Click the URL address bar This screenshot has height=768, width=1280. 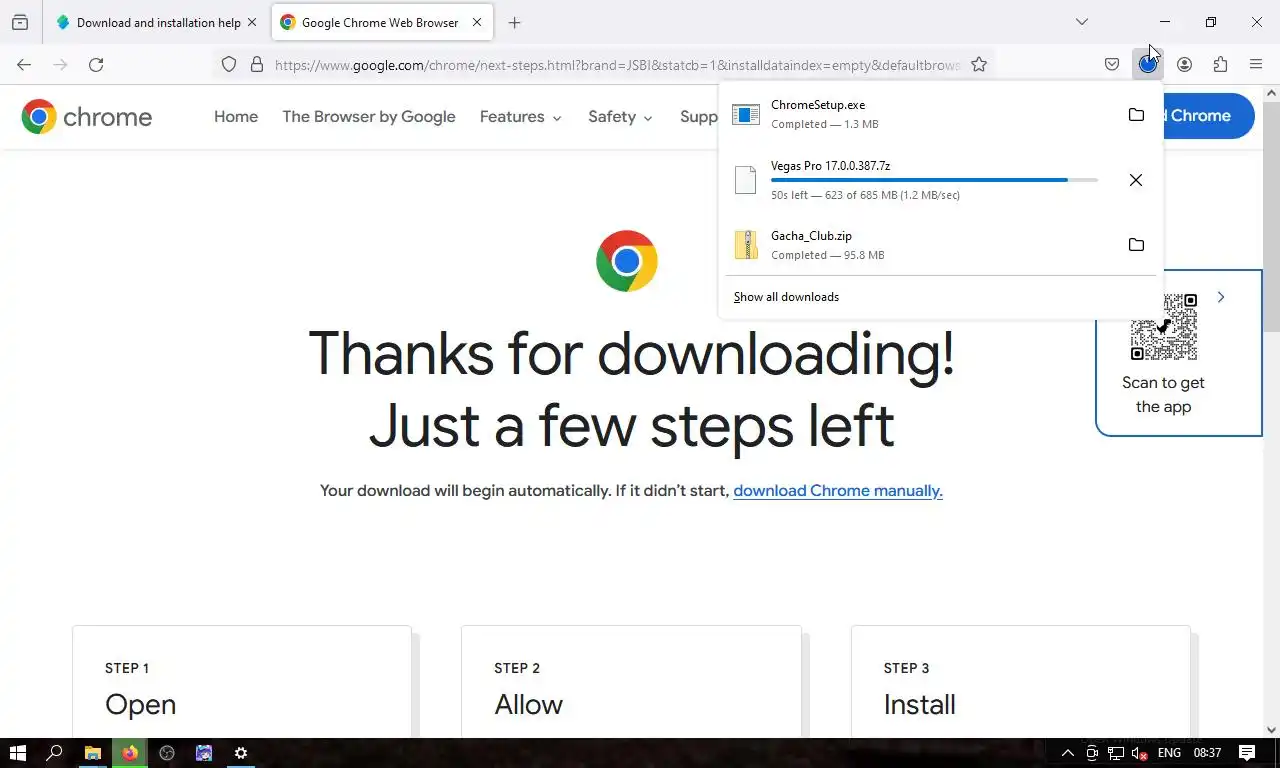click(616, 64)
